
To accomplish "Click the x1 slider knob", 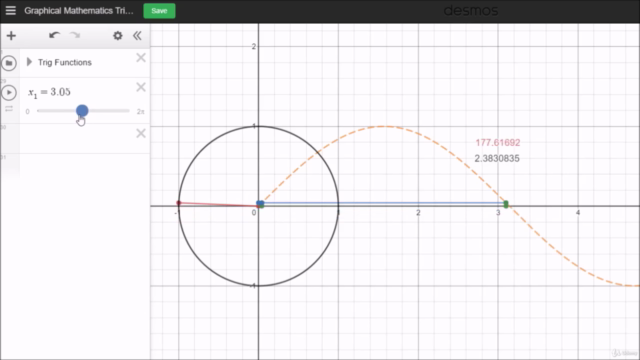I will tap(82, 111).
